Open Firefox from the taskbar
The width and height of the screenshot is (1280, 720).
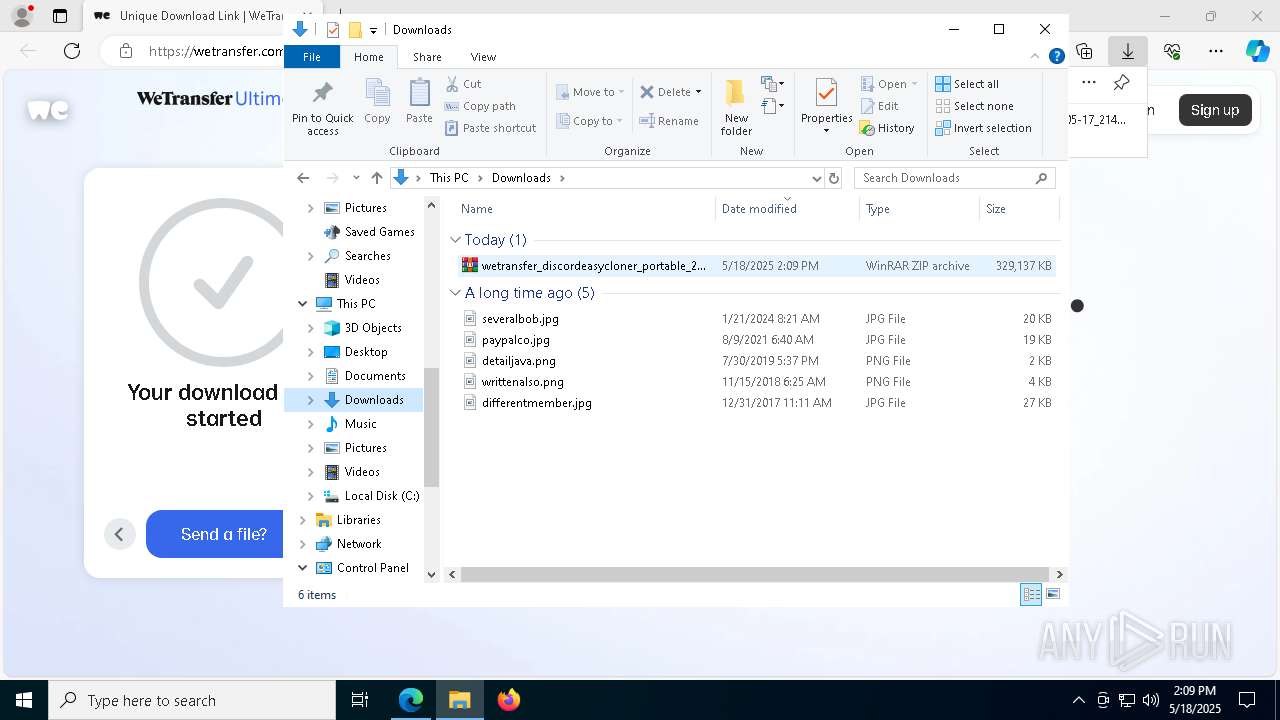[x=509, y=700]
